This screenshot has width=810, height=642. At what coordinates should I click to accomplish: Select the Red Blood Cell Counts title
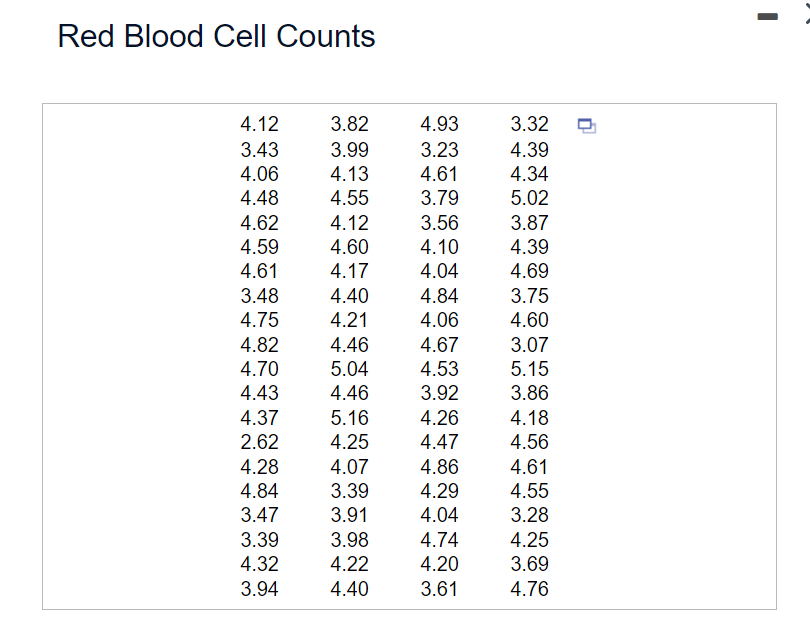tap(216, 36)
